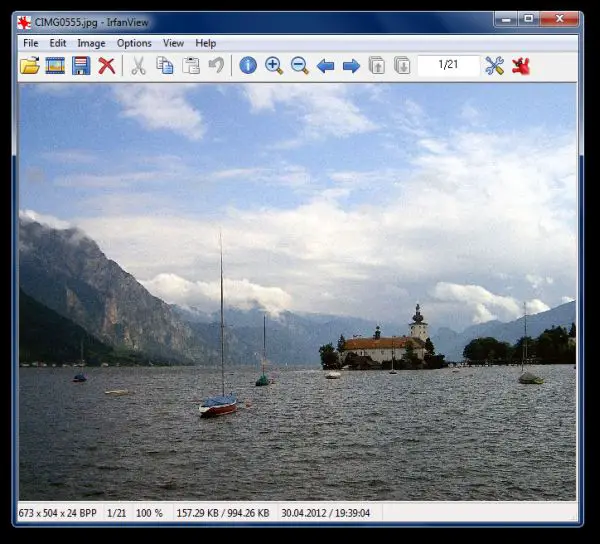Click the Save floppy disk icon
Image resolution: width=600 pixels, height=544 pixels.
(81, 65)
